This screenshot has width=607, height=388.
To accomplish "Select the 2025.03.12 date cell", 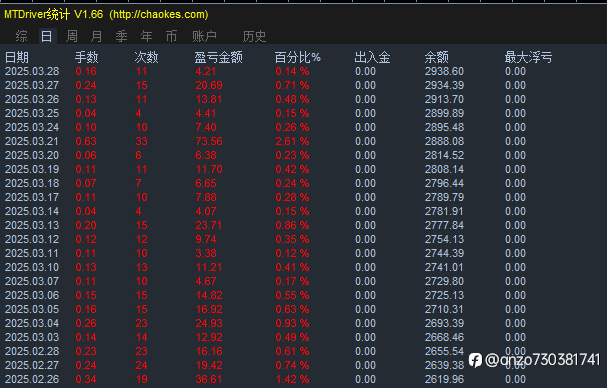I will (32, 239).
